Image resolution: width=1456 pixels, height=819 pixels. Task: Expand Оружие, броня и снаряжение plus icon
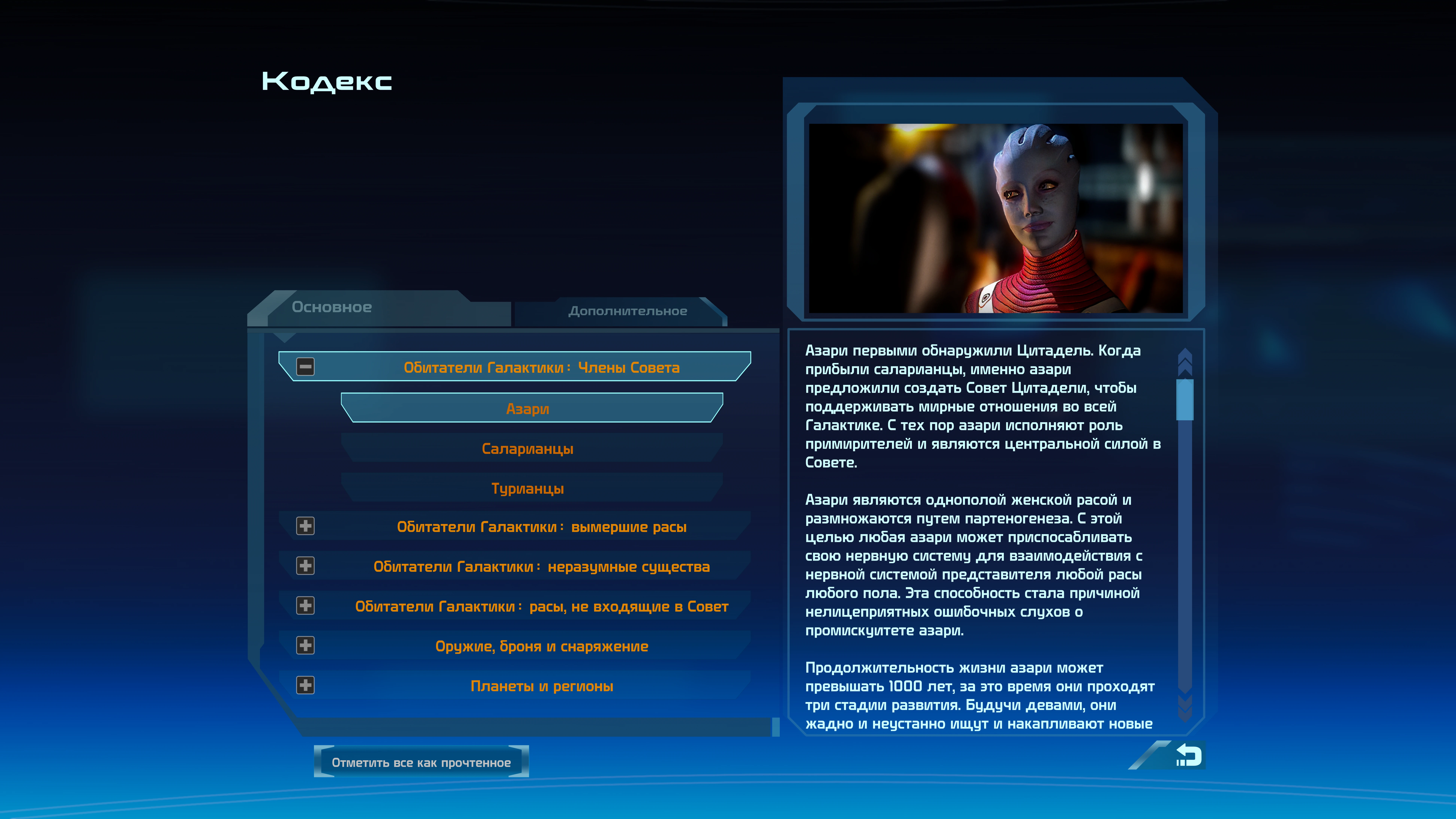305,646
